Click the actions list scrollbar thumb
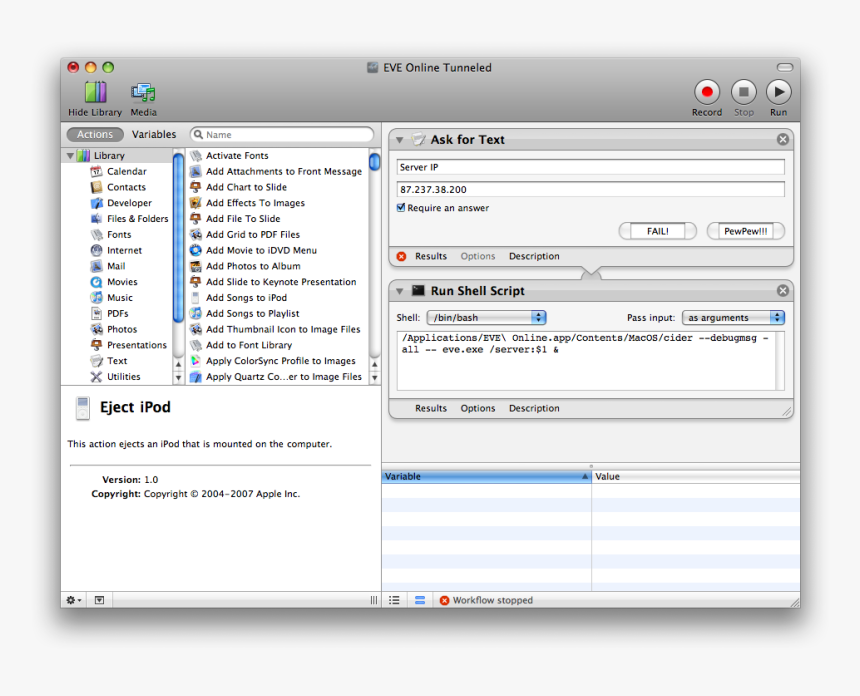 [x=375, y=162]
